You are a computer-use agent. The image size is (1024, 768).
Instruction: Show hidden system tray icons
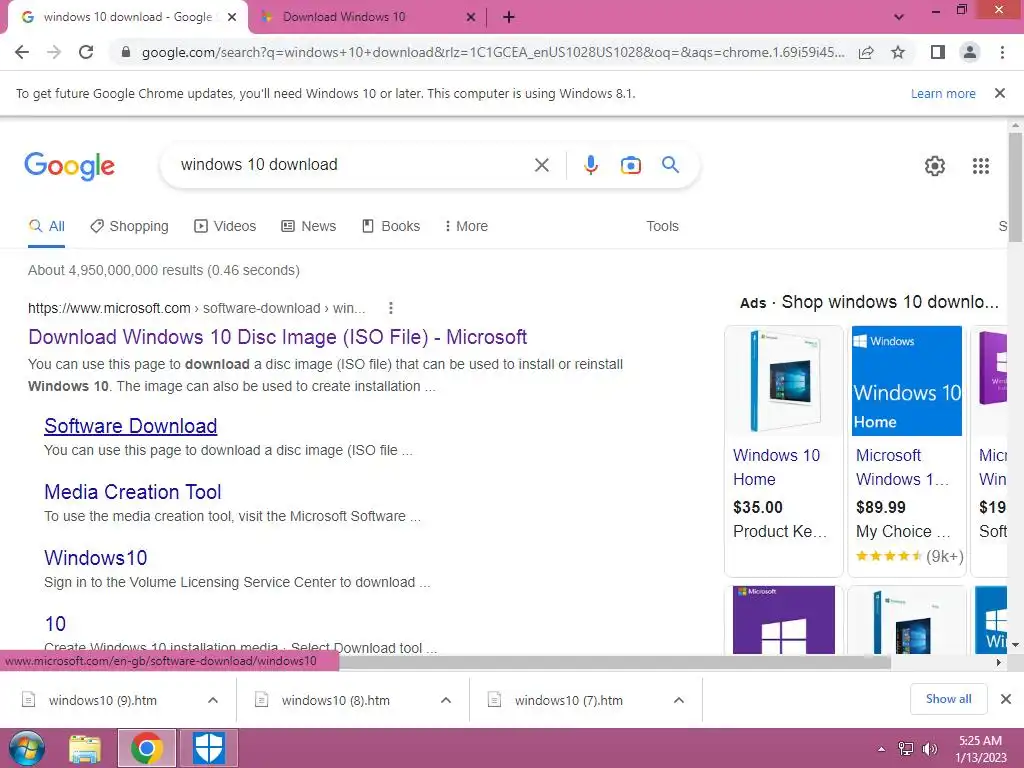[x=882, y=749]
